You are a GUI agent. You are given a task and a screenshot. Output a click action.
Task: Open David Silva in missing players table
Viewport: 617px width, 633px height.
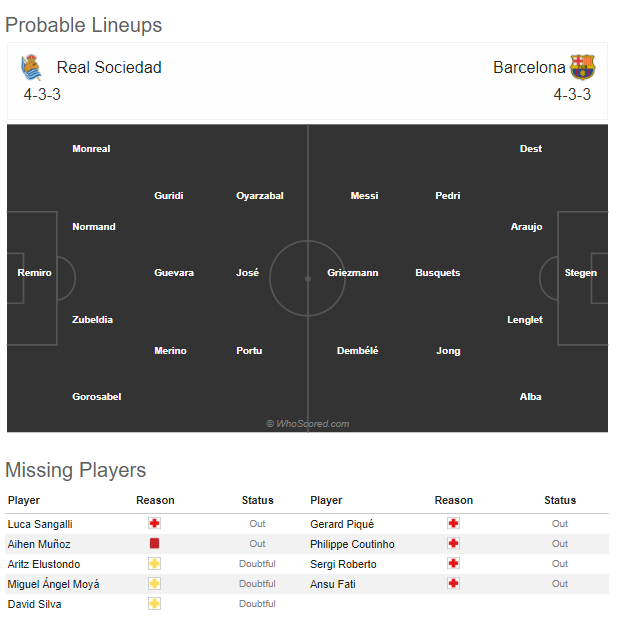[34, 604]
